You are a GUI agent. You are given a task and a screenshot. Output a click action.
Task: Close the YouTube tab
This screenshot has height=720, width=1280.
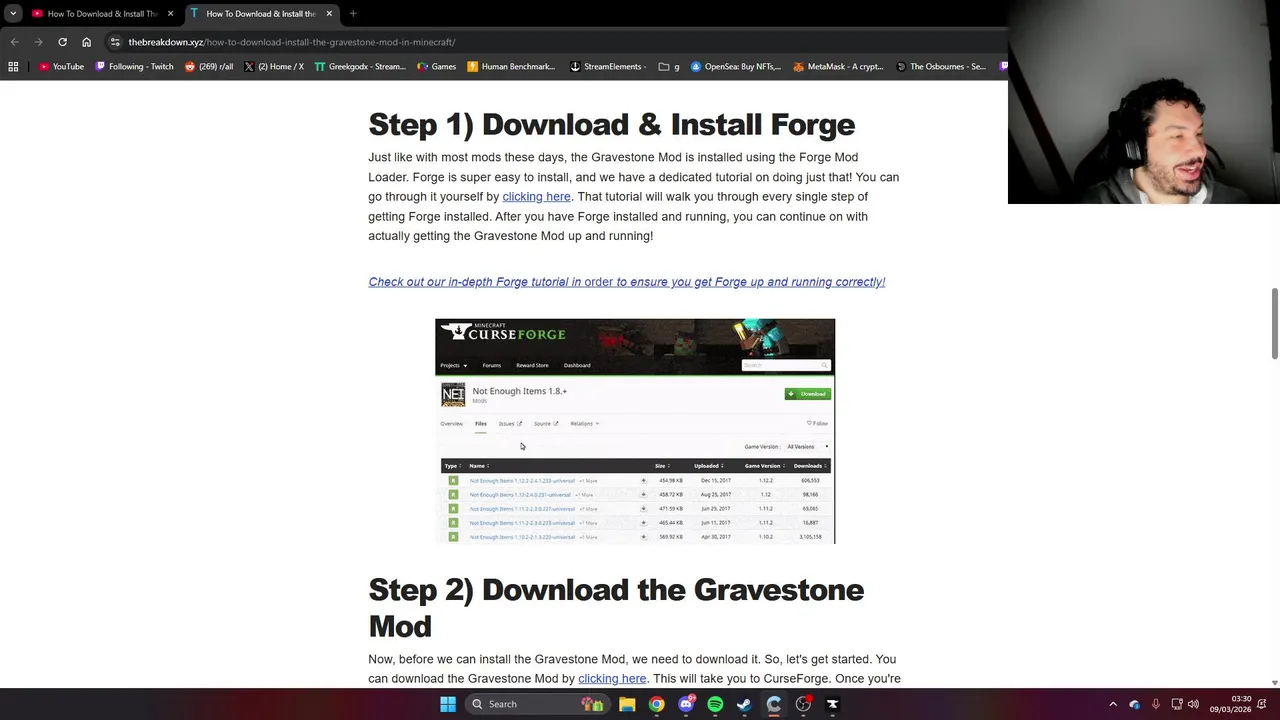click(170, 13)
